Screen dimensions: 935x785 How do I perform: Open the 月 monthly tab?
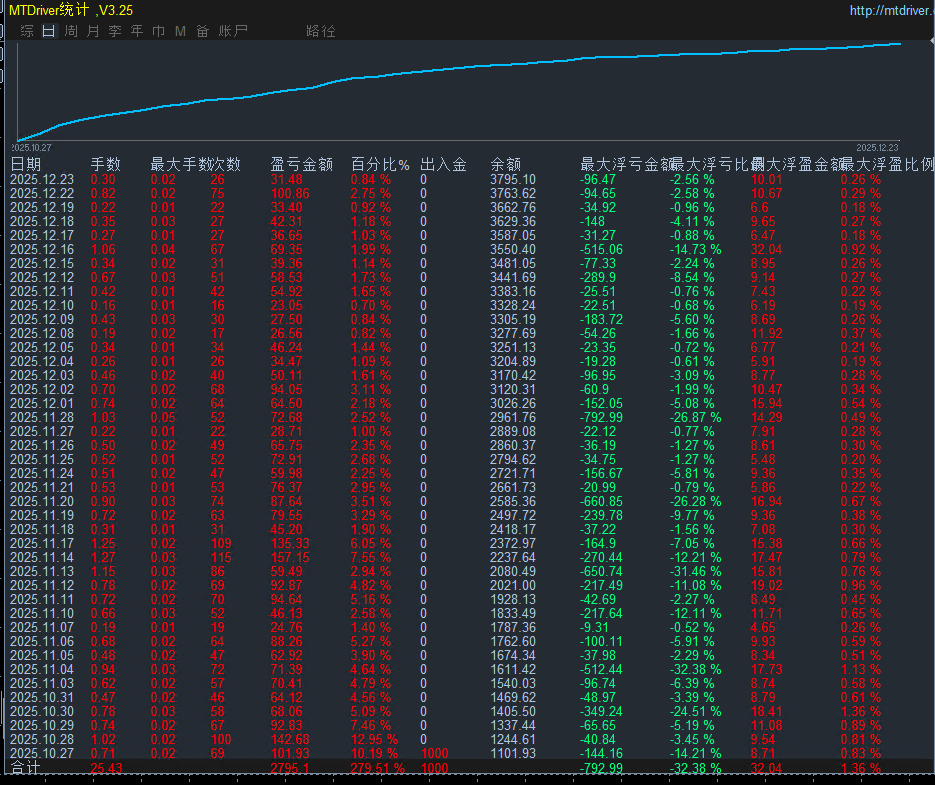[x=93, y=31]
